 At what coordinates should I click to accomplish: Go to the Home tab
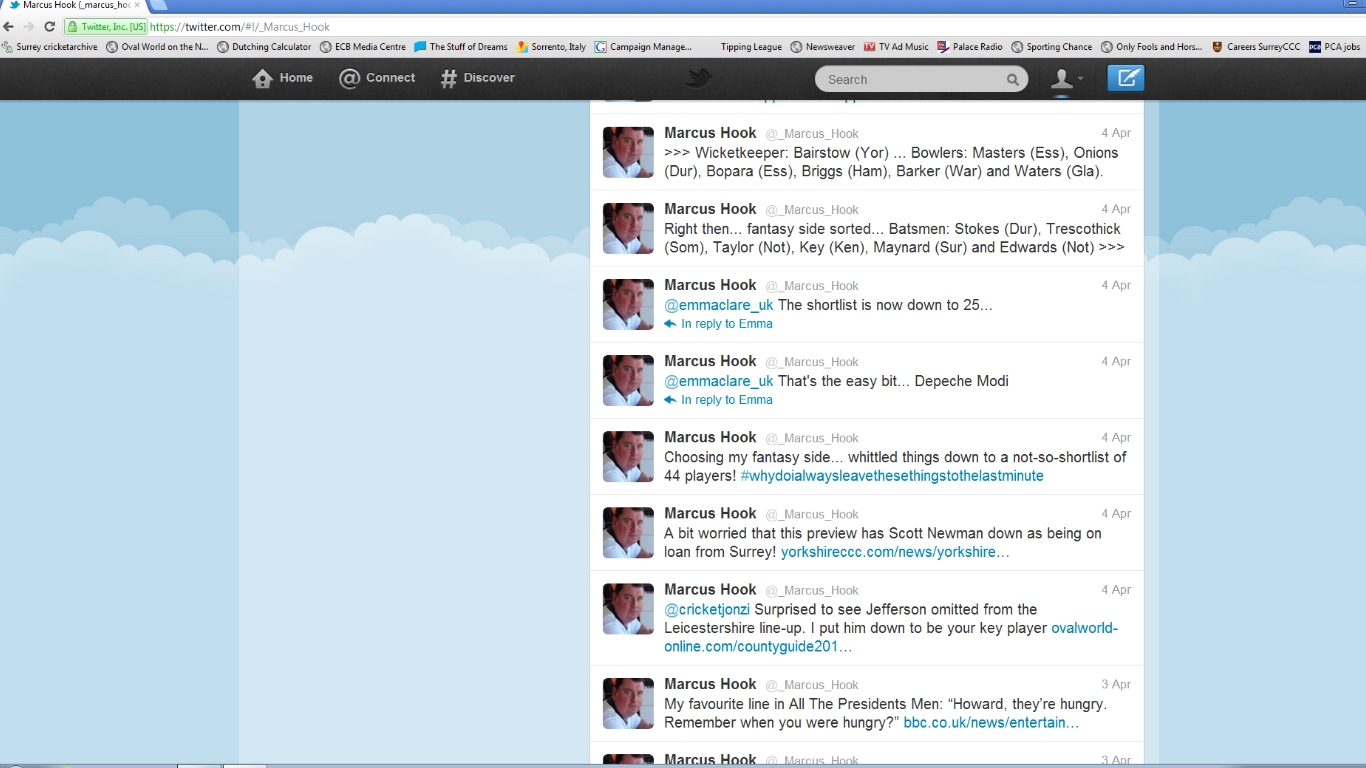point(283,78)
